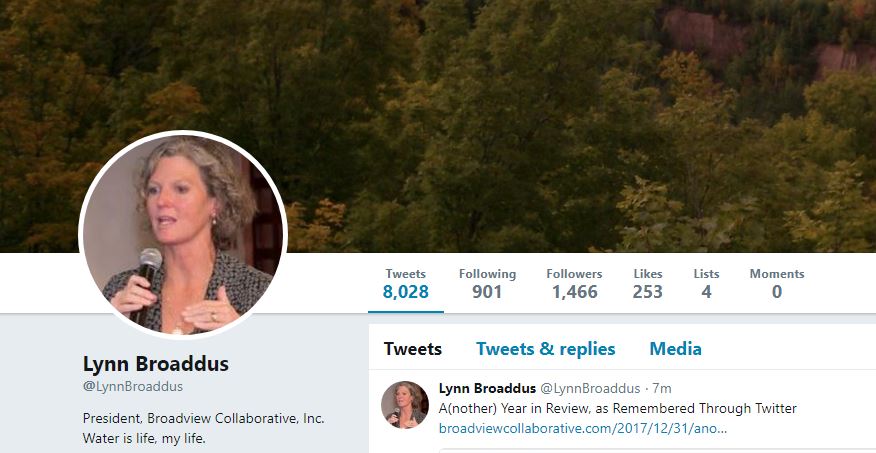Show the Lists 4 stat
Viewport: 876px width, 453px height.
[x=706, y=283]
